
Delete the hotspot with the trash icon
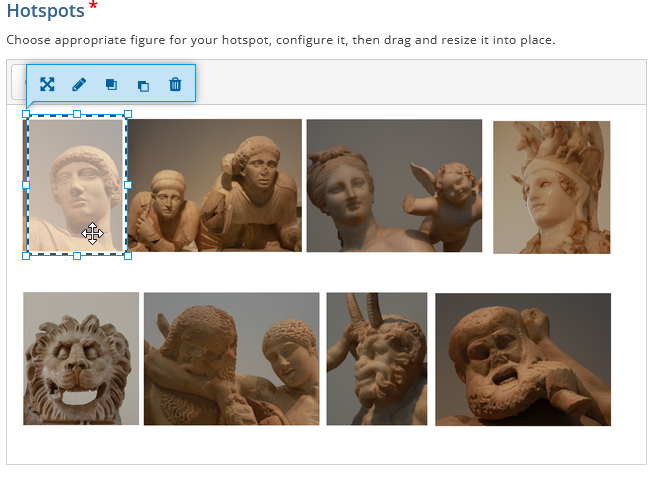point(175,85)
